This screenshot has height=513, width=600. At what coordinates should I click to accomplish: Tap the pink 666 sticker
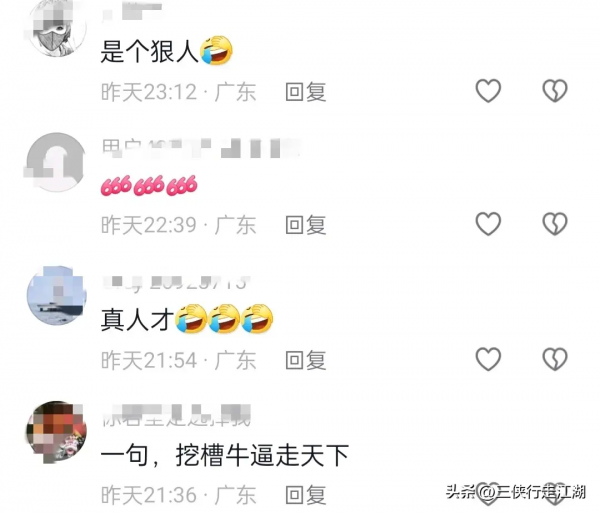coord(149,186)
